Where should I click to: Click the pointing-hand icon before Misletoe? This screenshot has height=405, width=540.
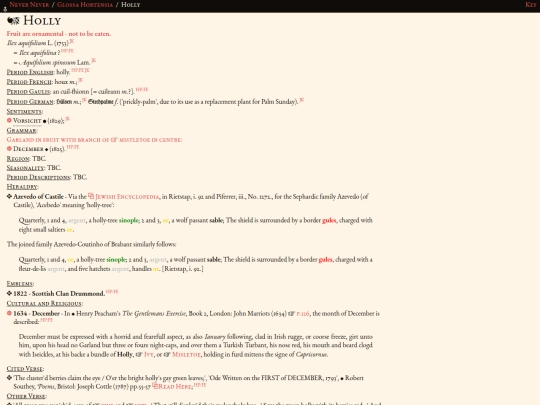(167, 354)
